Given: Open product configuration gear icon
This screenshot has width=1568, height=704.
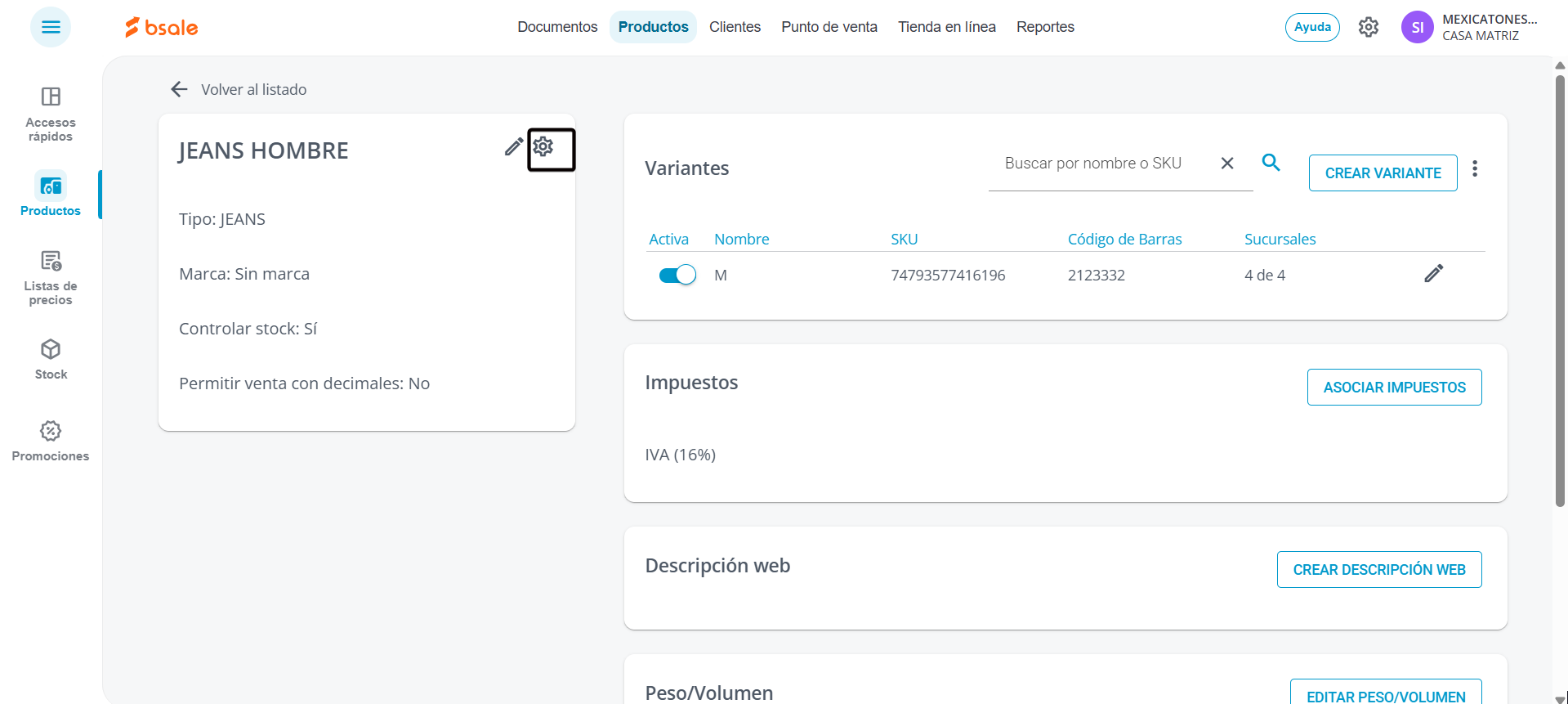Looking at the screenshot, I should pos(543,146).
